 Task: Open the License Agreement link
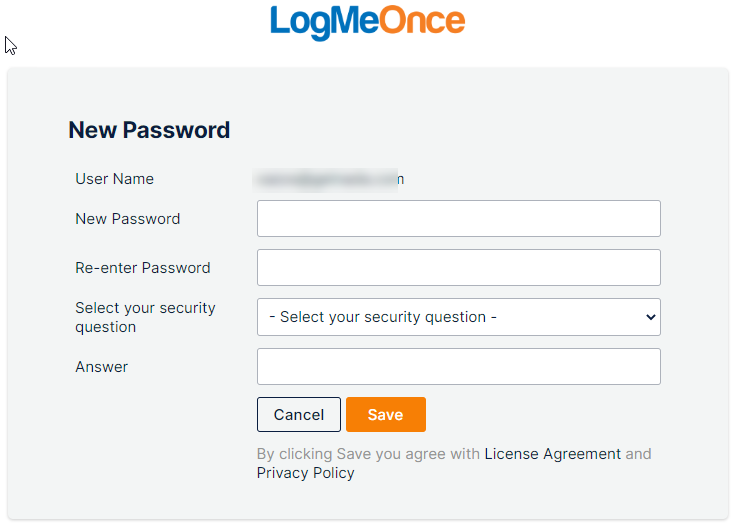click(552, 454)
